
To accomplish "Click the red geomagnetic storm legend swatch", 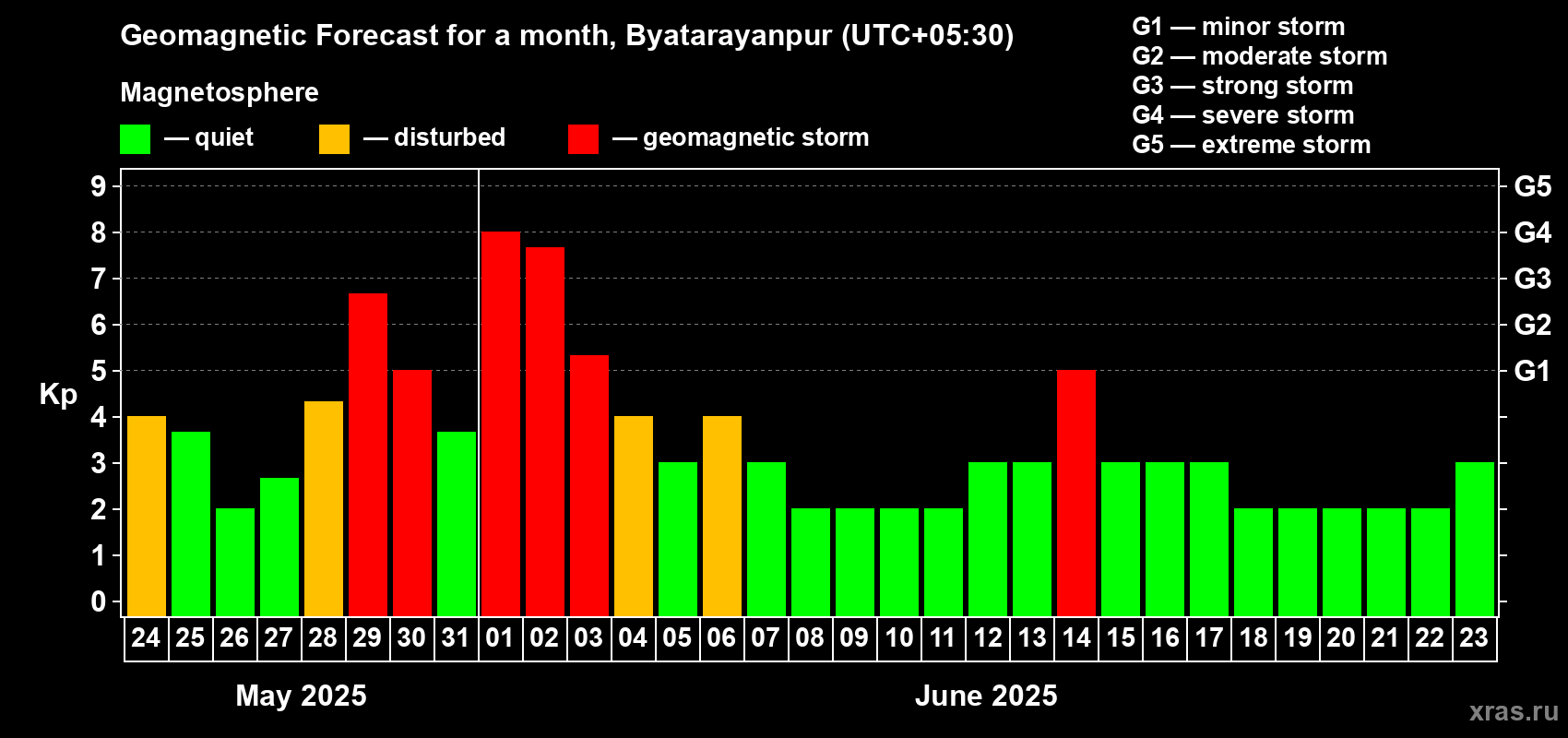I will coord(583,139).
